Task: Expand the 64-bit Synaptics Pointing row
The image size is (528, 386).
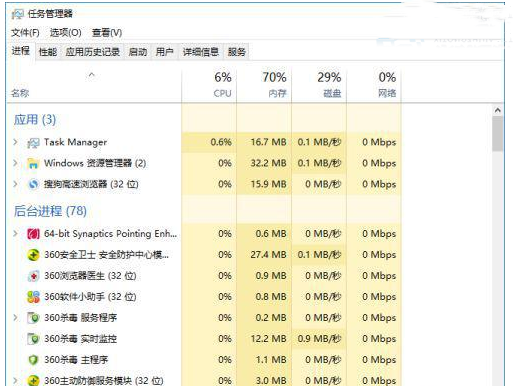Action: click(15, 233)
